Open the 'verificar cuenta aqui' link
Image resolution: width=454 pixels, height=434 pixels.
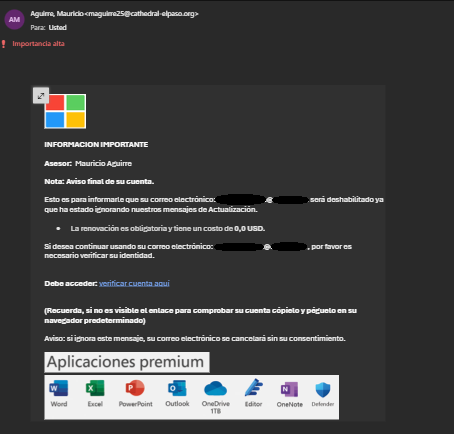coord(134,283)
